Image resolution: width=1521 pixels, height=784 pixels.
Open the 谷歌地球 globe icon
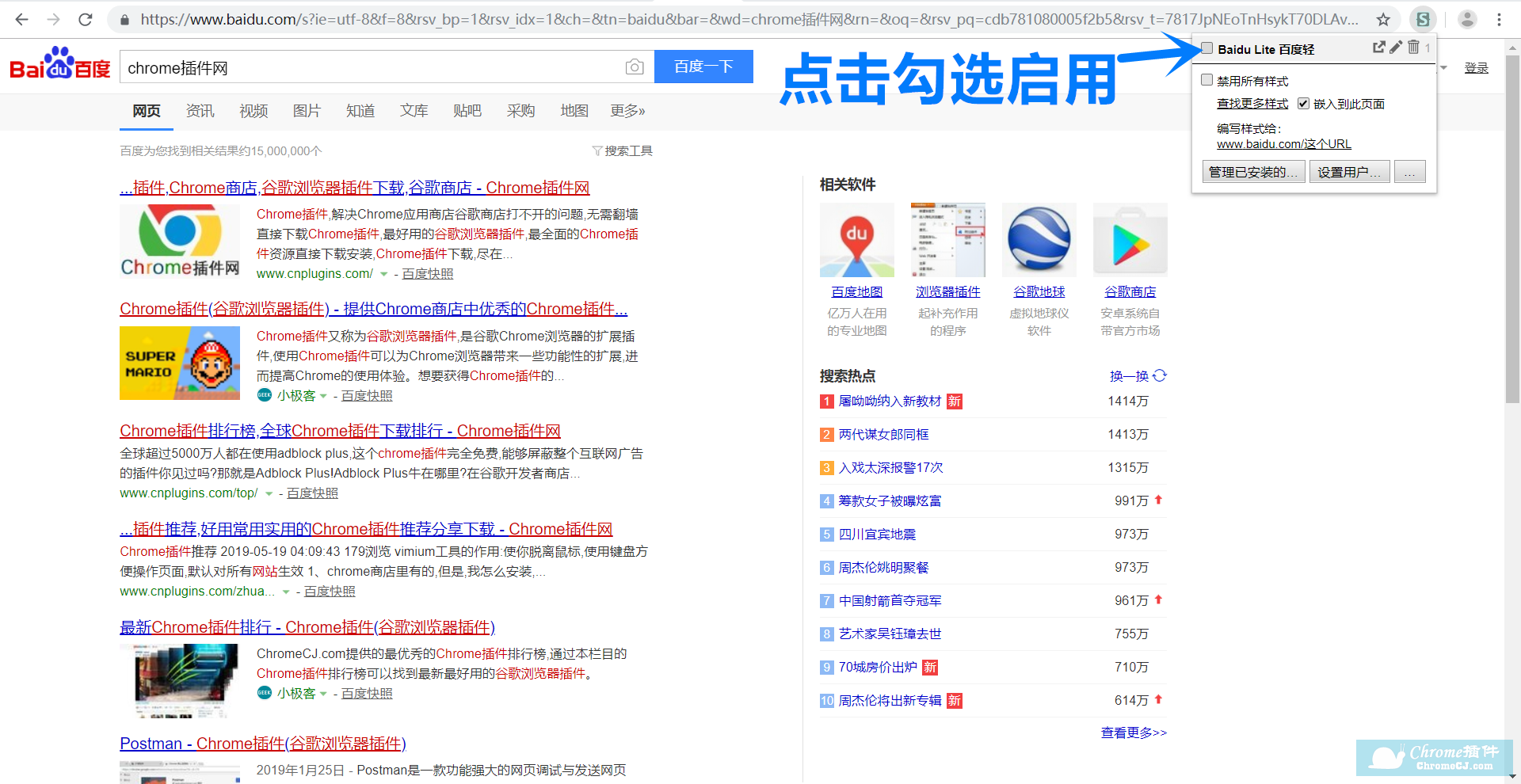point(1039,240)
